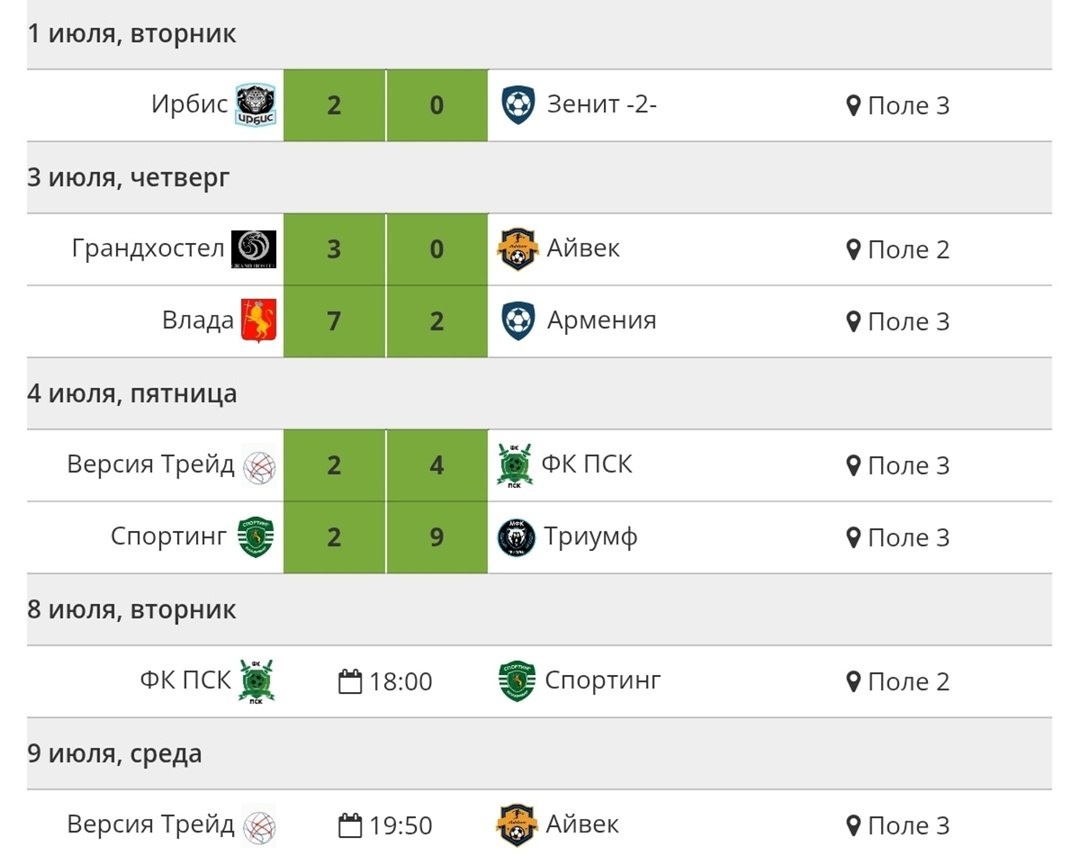Select the Айвек logo in Грандхостел match
Screen dimensions: 1080x856
[517, 249]
